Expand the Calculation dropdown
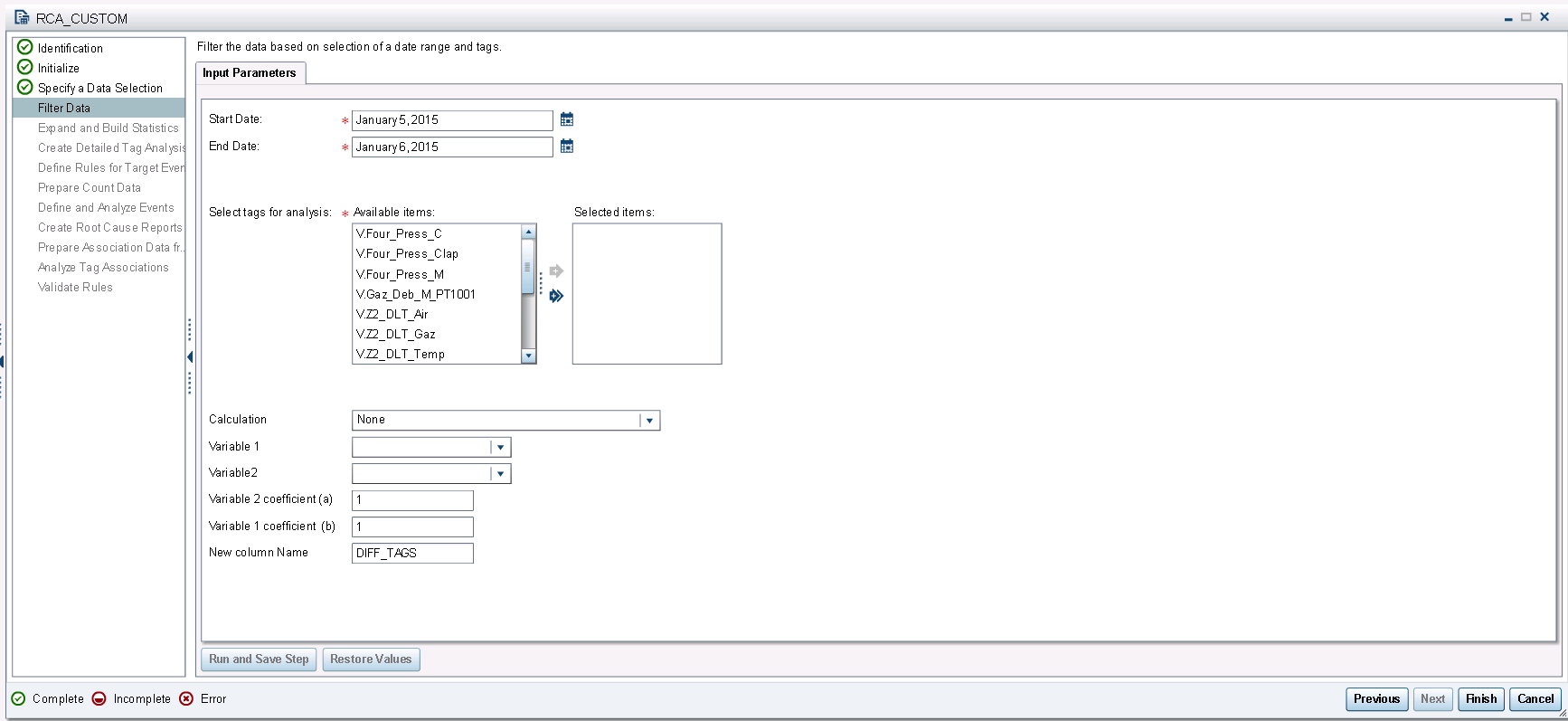The width and height of the screenshot is (1568, 721). 649,421
